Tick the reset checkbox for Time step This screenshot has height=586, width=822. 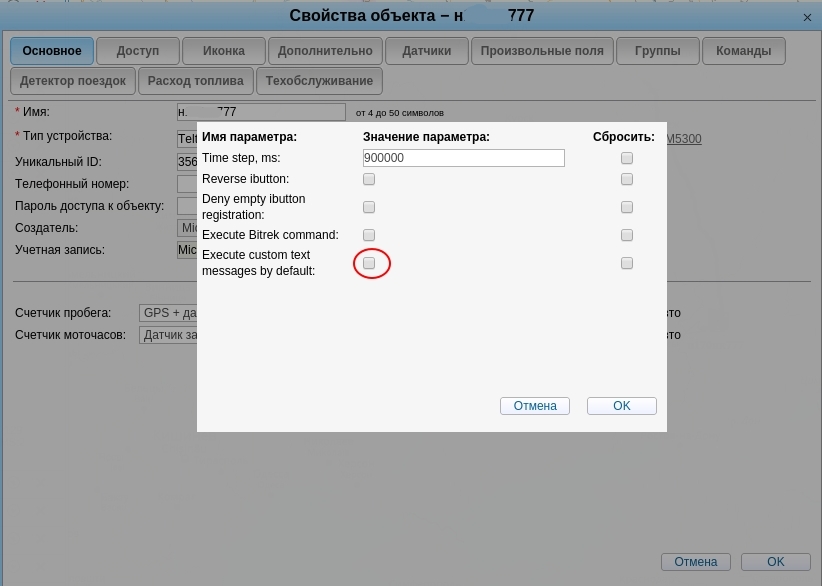pyautogui.click(x=627, y=158)
